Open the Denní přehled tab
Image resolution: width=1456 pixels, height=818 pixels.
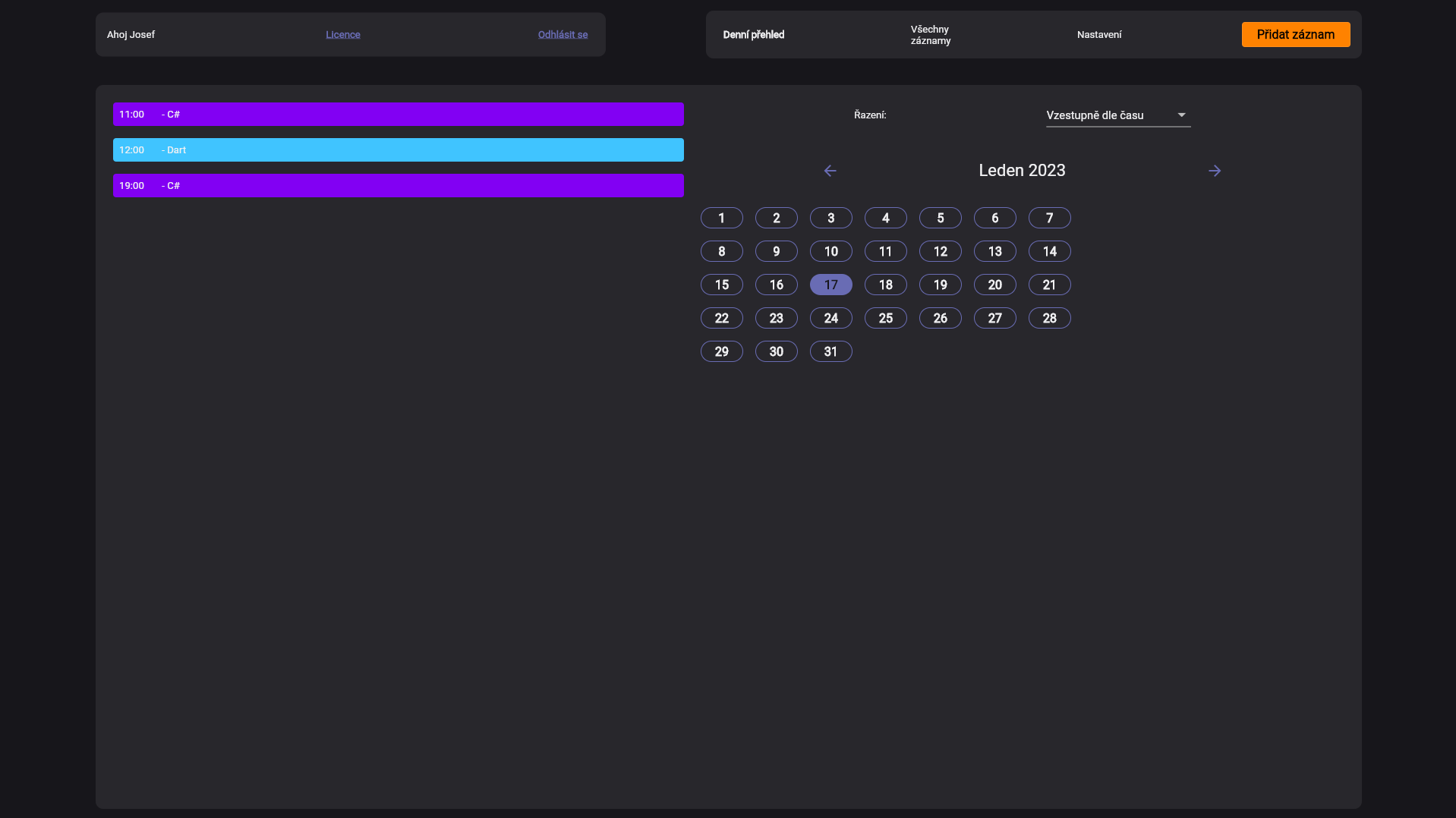pos(753,35)
